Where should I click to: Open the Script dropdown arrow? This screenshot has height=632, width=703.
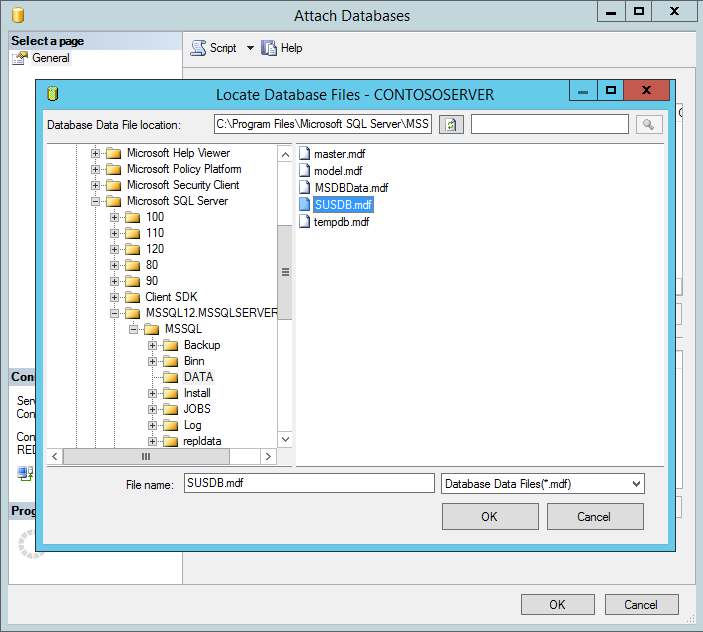pos(250,48)
